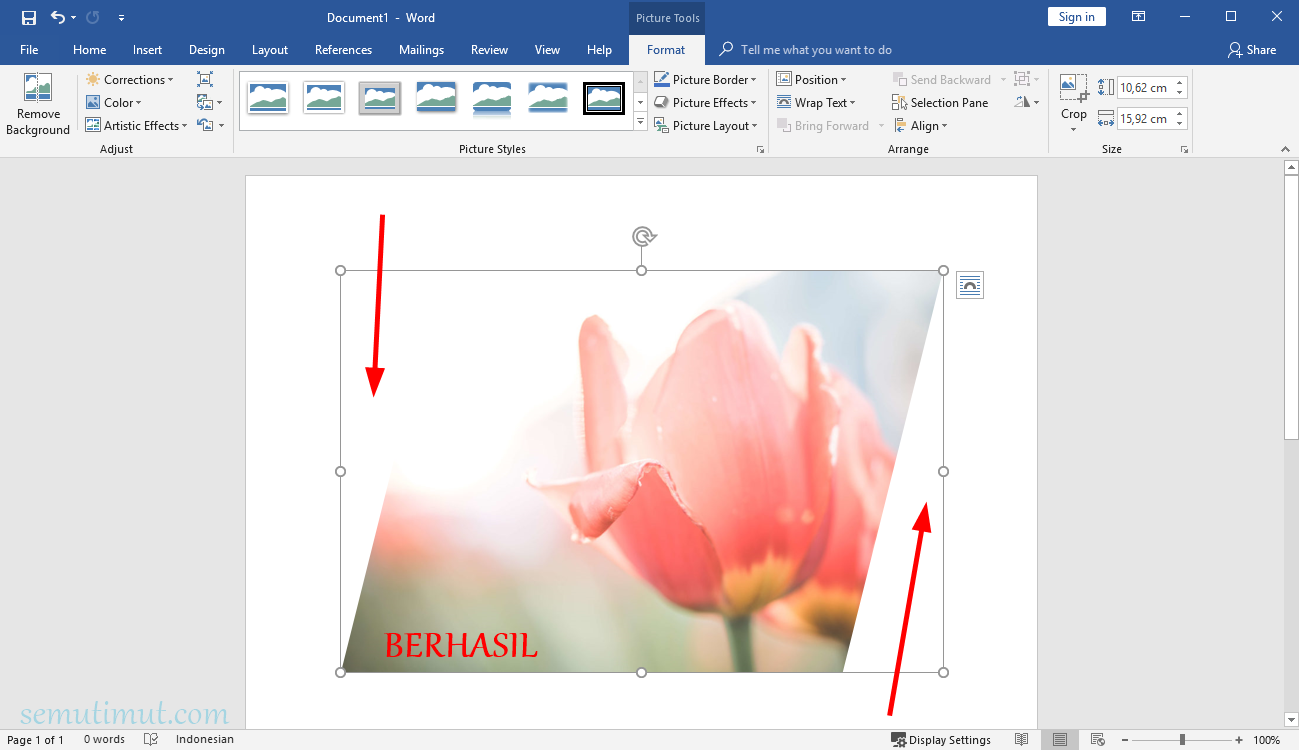Open Ribbon Display Options icon
This screenshot has width=1299, height=750.
click(1138, 17)
